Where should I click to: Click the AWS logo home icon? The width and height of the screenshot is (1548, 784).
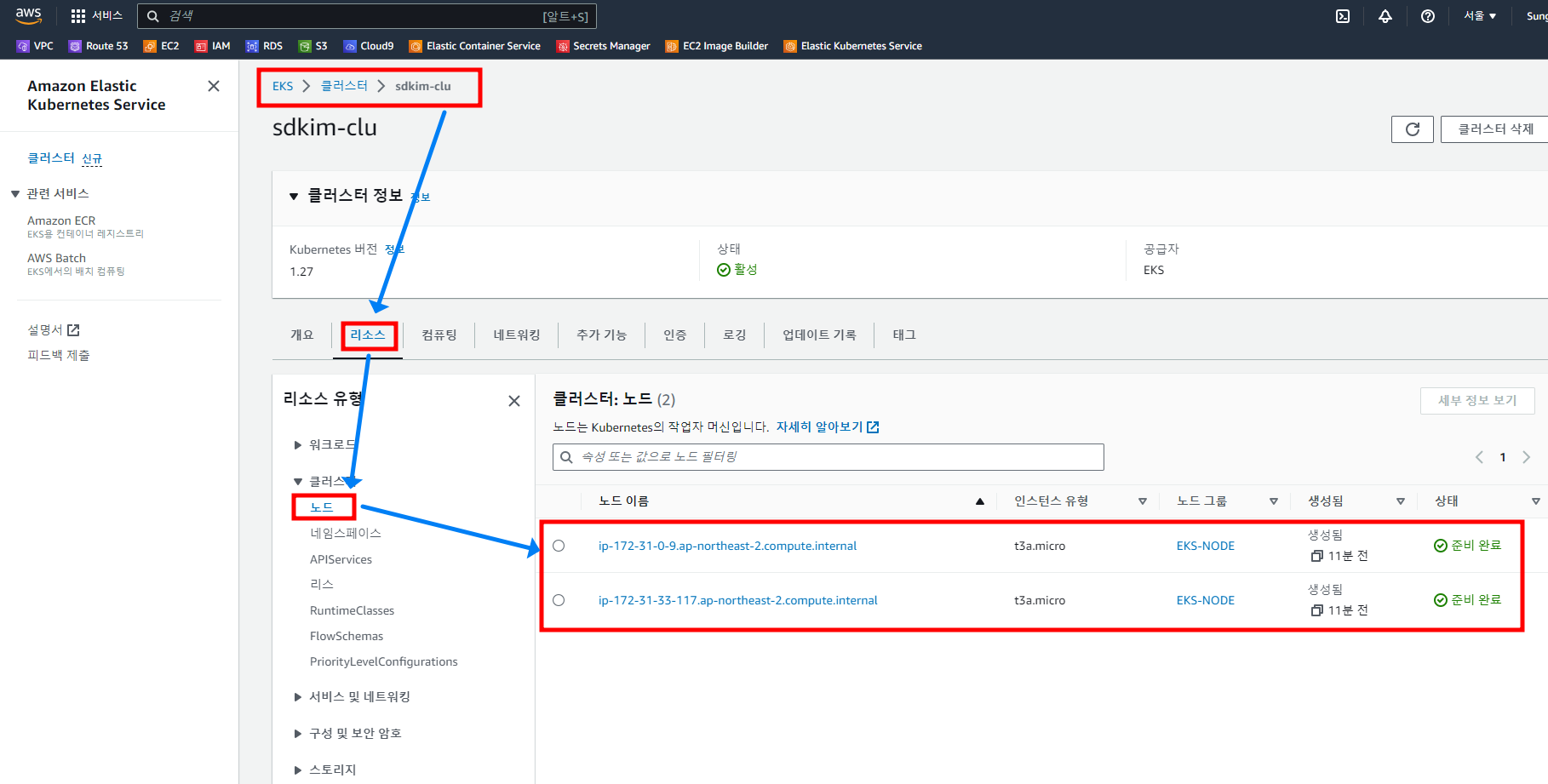click(28, 15)
